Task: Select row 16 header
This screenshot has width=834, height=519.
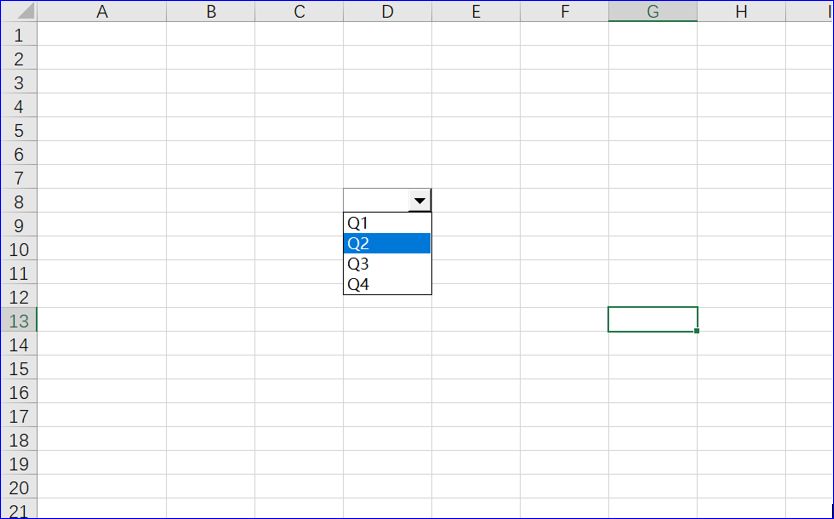Action: pos(19,392)
